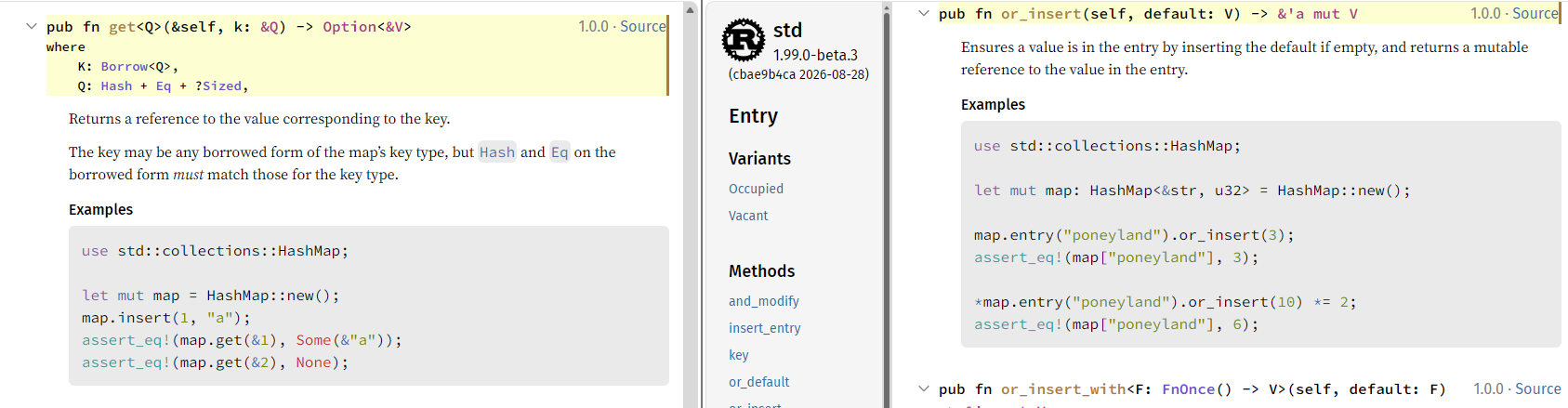
Task: Click the assert_eq map.get(&2) None line
Action: (215, 362)
